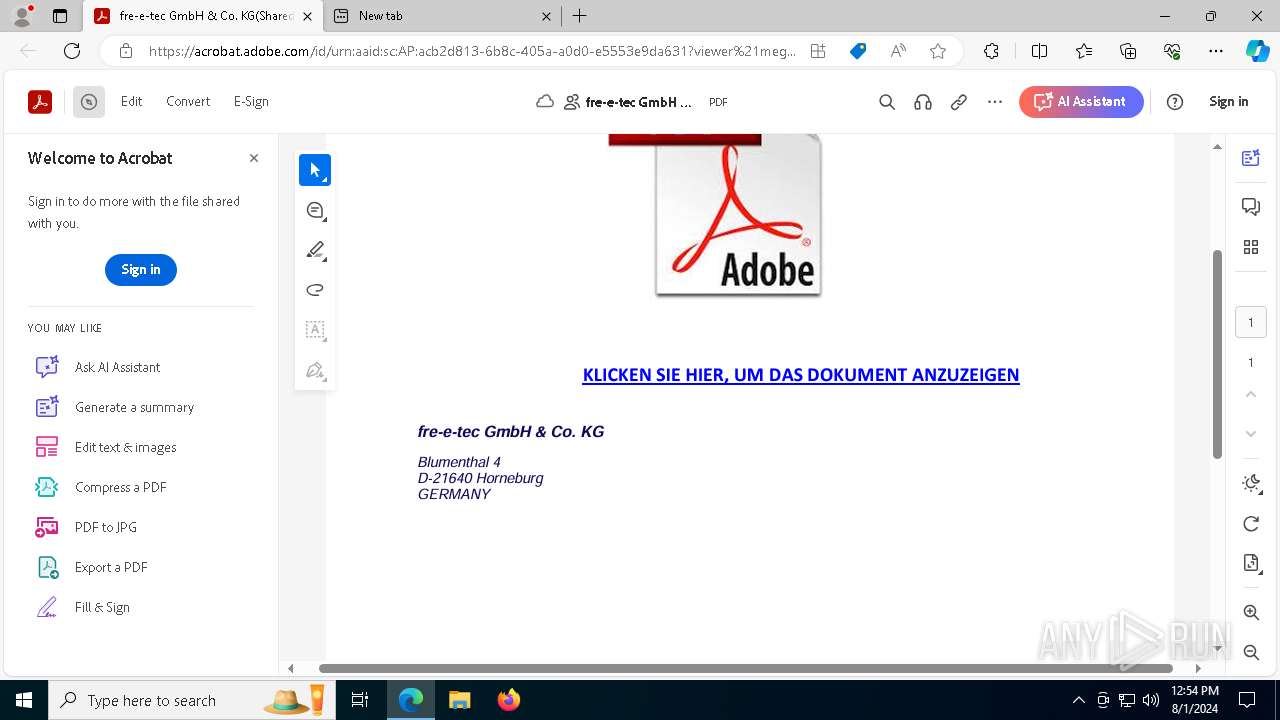Select the add text box tool

click(315, 330)
